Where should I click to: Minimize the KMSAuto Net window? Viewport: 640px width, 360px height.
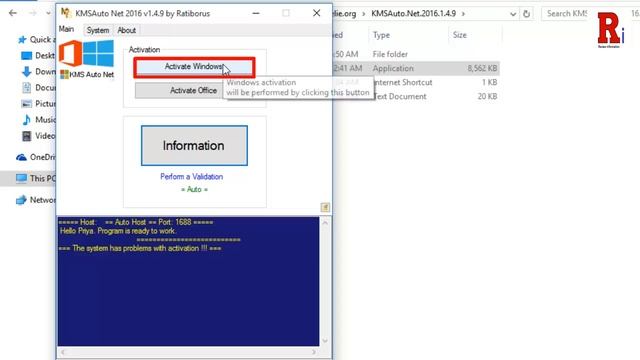click(x=256, y=13)
